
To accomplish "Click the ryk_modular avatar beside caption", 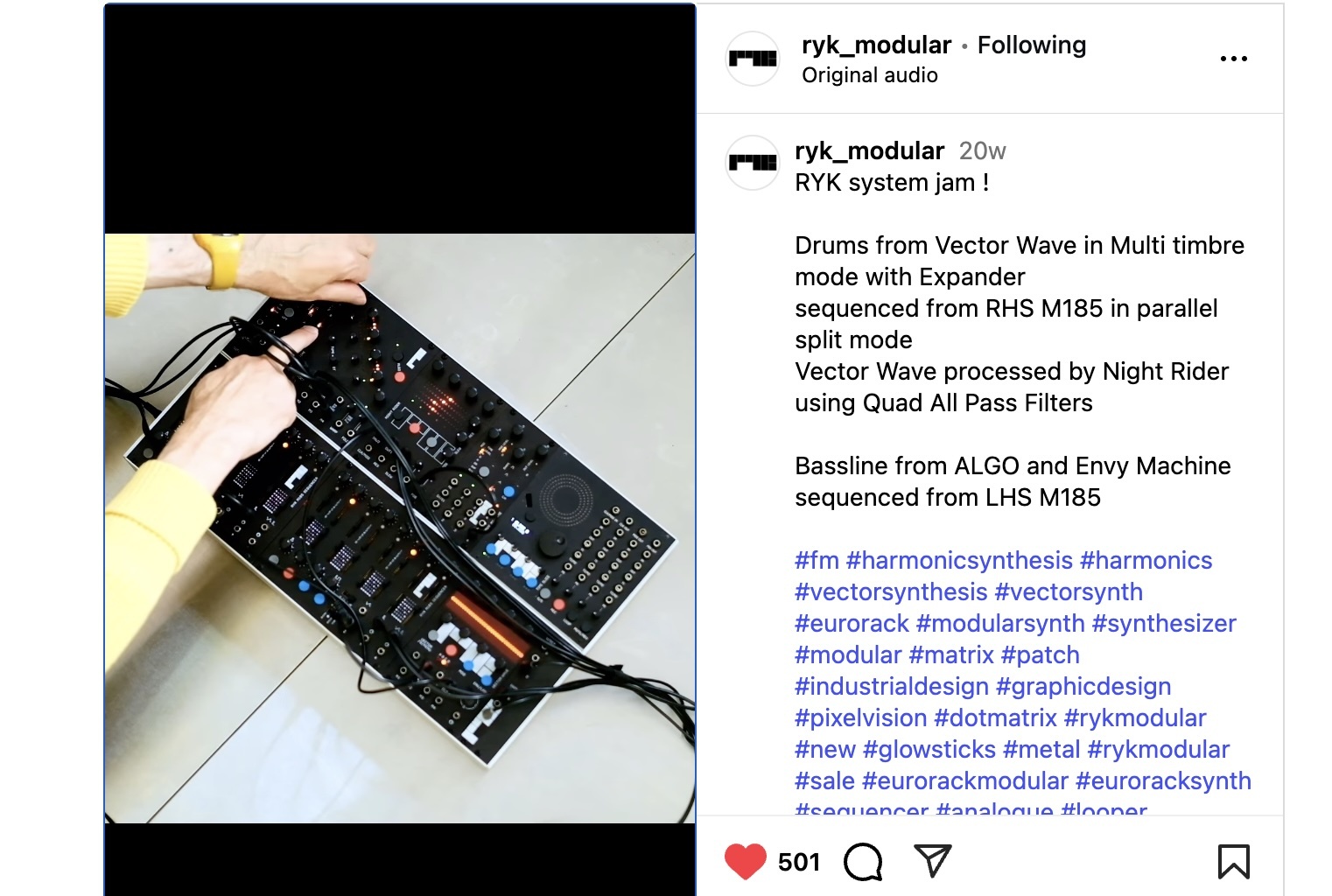I will click(x=753, y=163).
